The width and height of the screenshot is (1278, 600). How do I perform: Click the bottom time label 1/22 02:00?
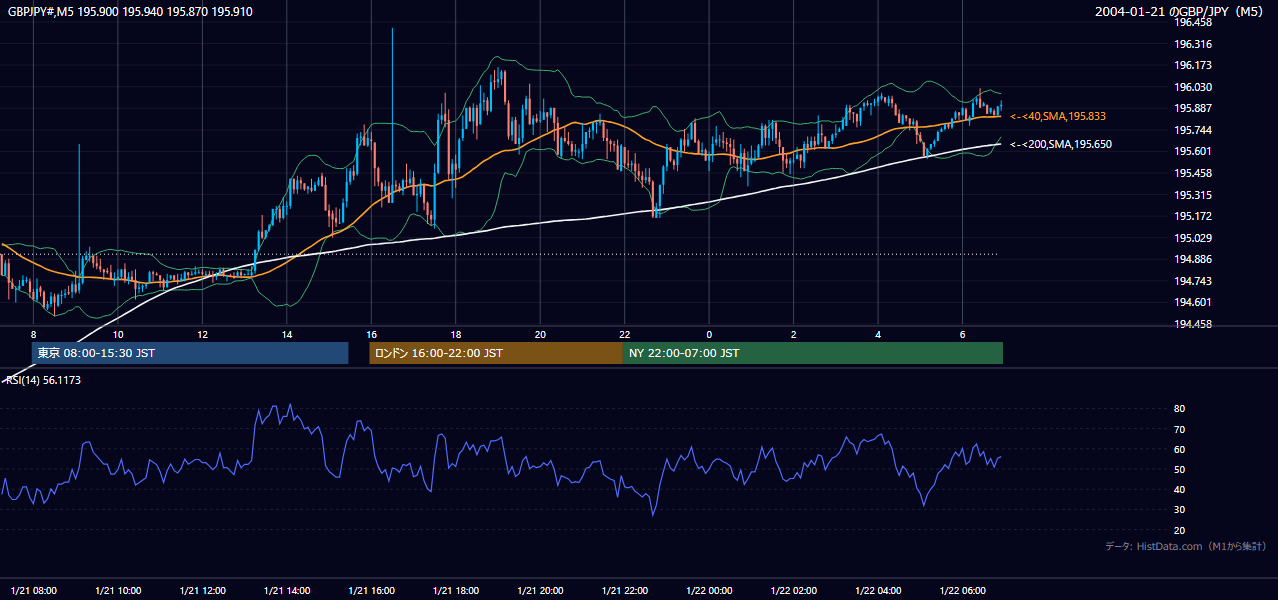pyautogui.click(x=794, y=591)
